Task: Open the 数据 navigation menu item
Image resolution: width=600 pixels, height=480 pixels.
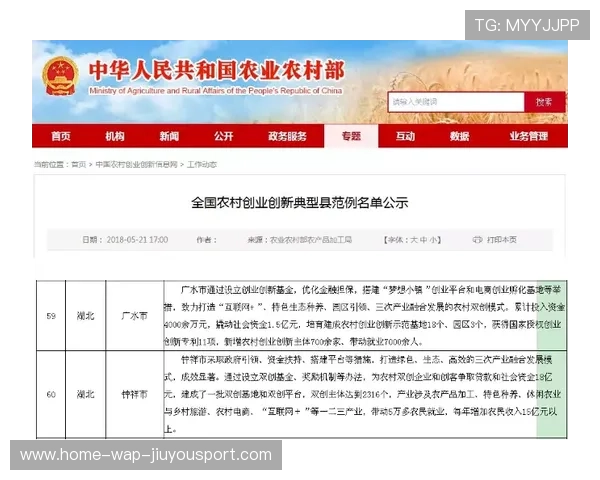Action: tap(460, 136)
